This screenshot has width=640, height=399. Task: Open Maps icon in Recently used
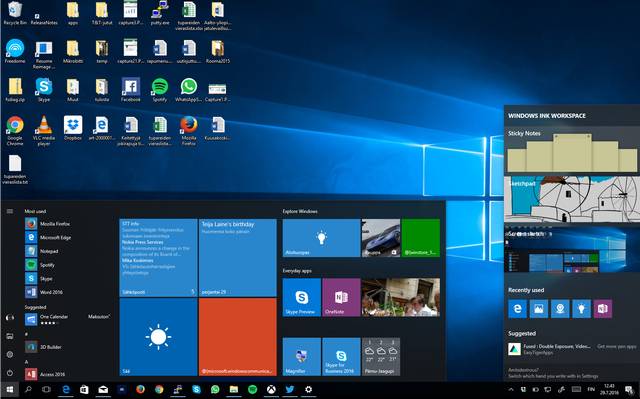click(x=560, y=309)
